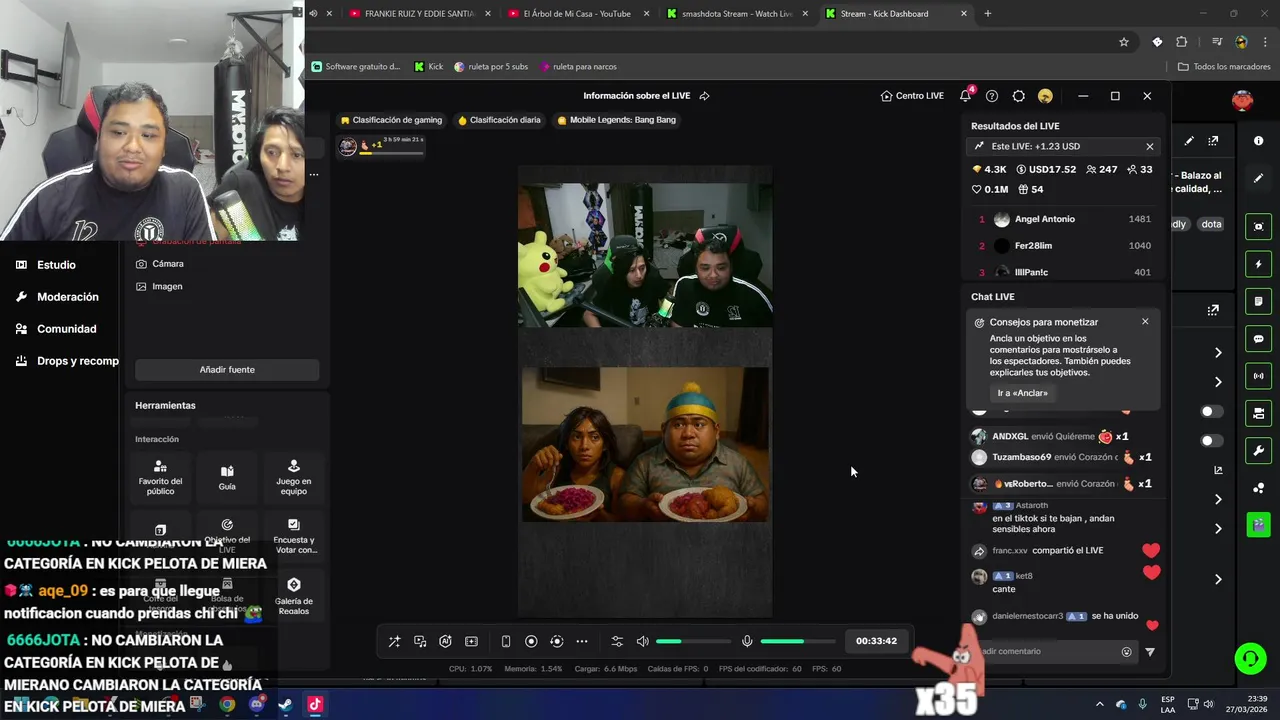Select the Imagen source
Image resolution: width=1280 pixels, height=720 pixels.
pyautogui.click(x=159, y=286)
